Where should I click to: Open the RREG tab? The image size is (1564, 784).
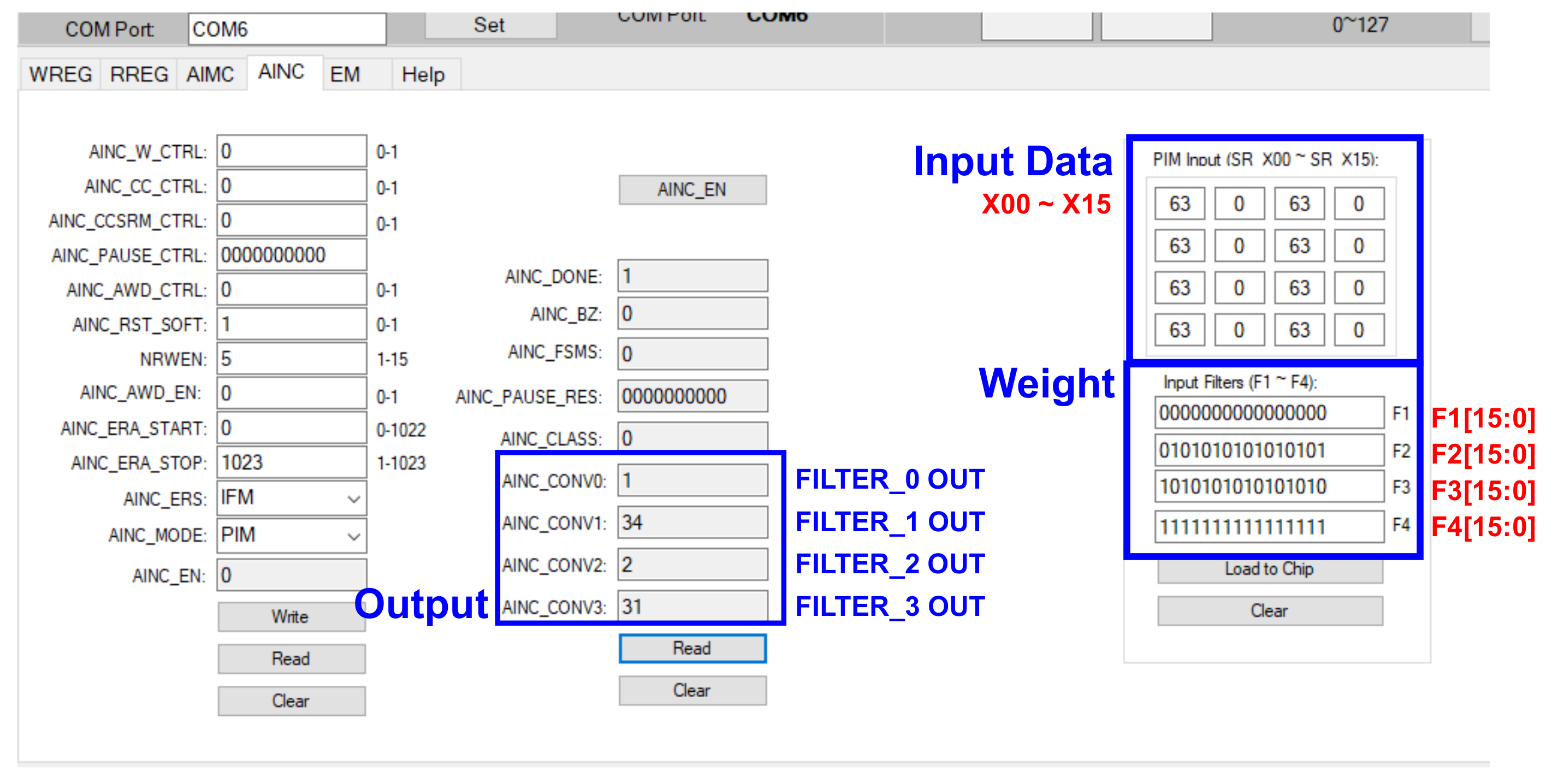[x=139, y=75]
